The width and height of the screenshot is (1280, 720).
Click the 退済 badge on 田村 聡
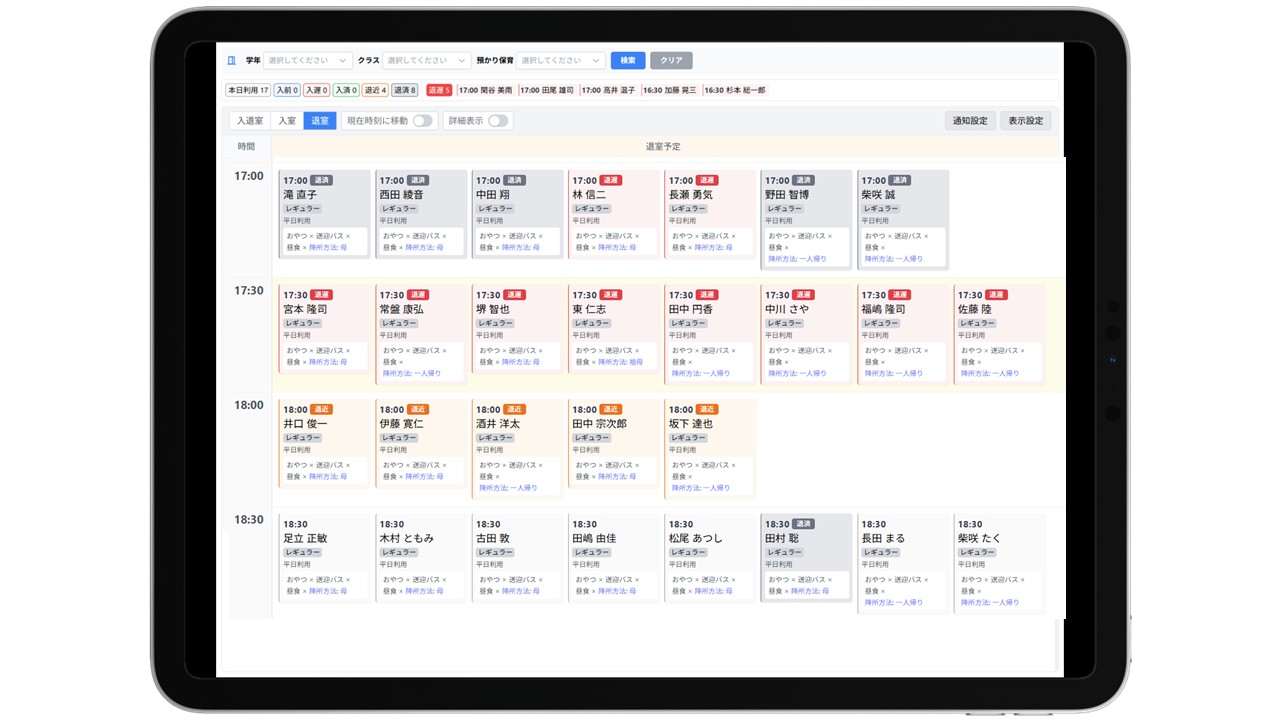tap(803, 524)
